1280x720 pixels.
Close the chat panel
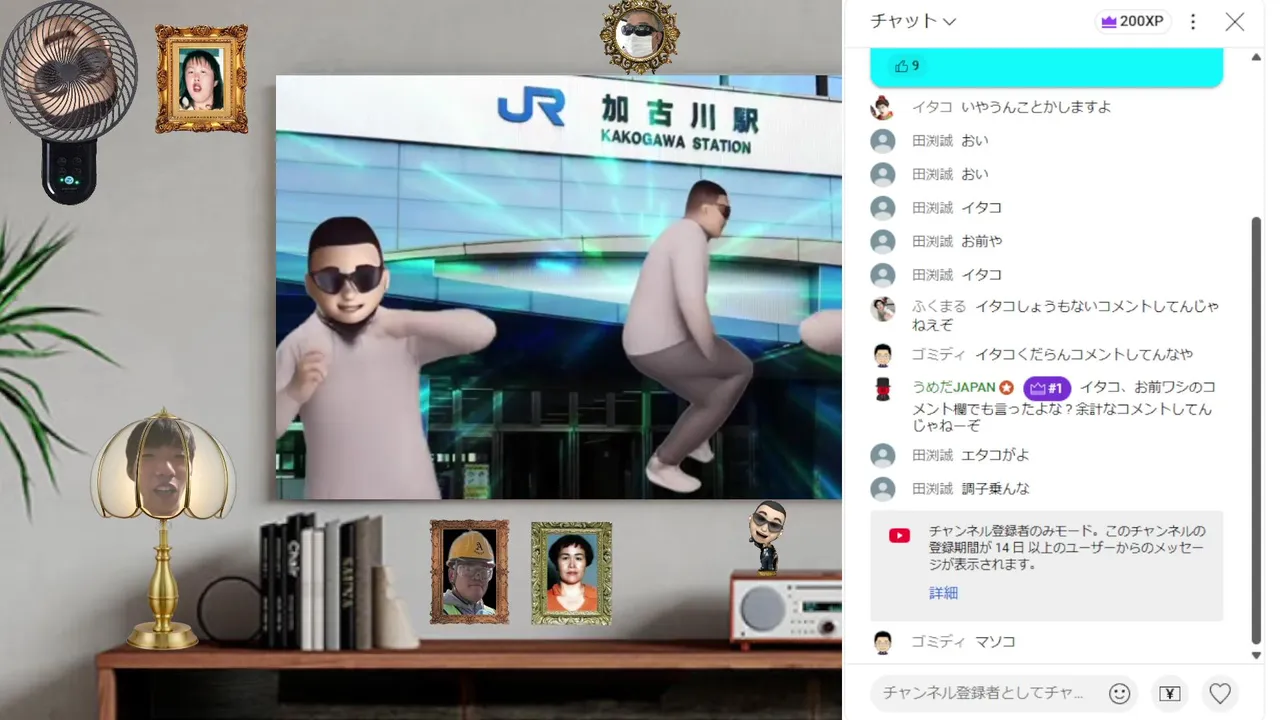coord(1235,21)
